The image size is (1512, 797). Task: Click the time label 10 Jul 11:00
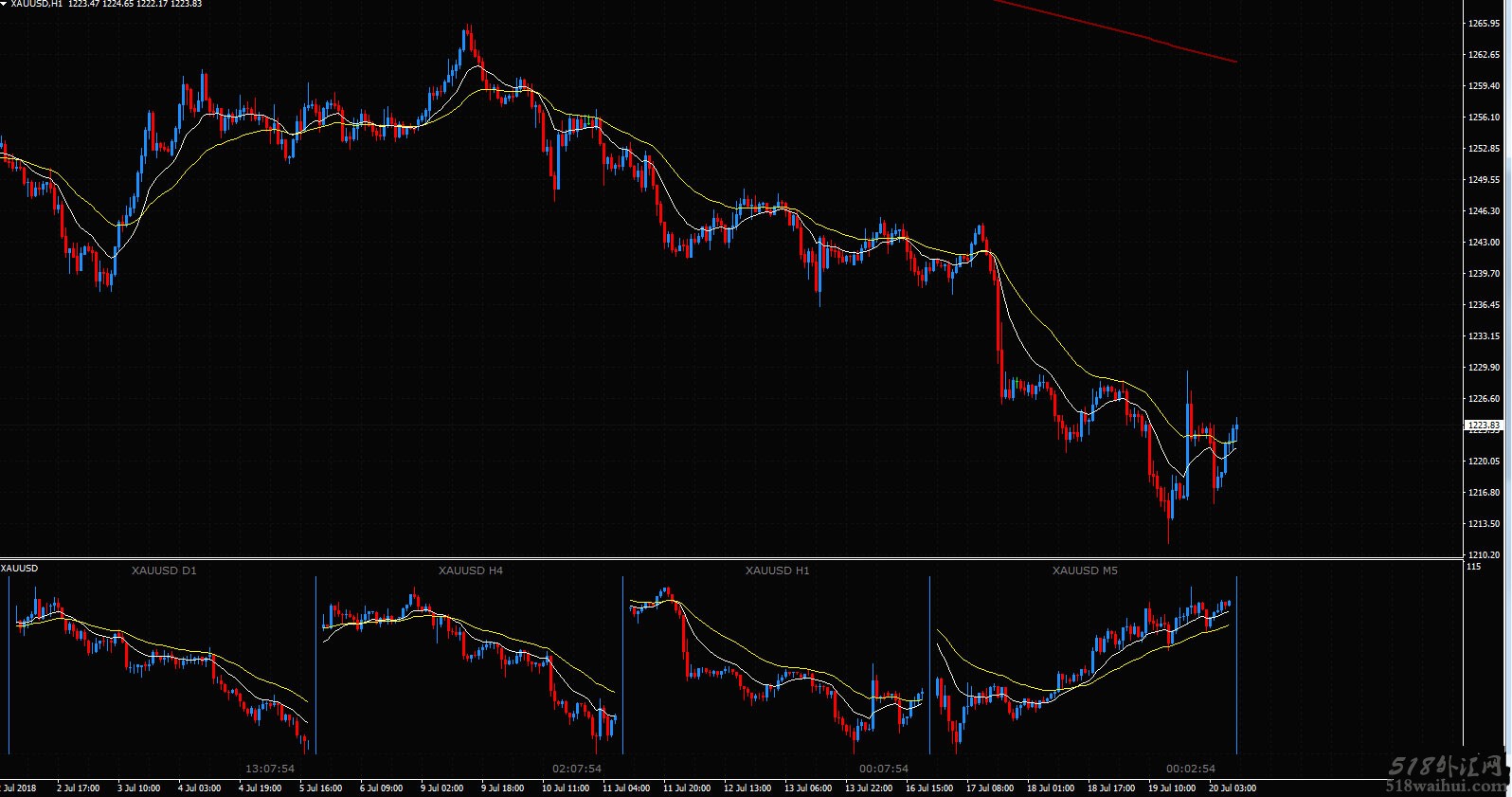coord(565,788)
